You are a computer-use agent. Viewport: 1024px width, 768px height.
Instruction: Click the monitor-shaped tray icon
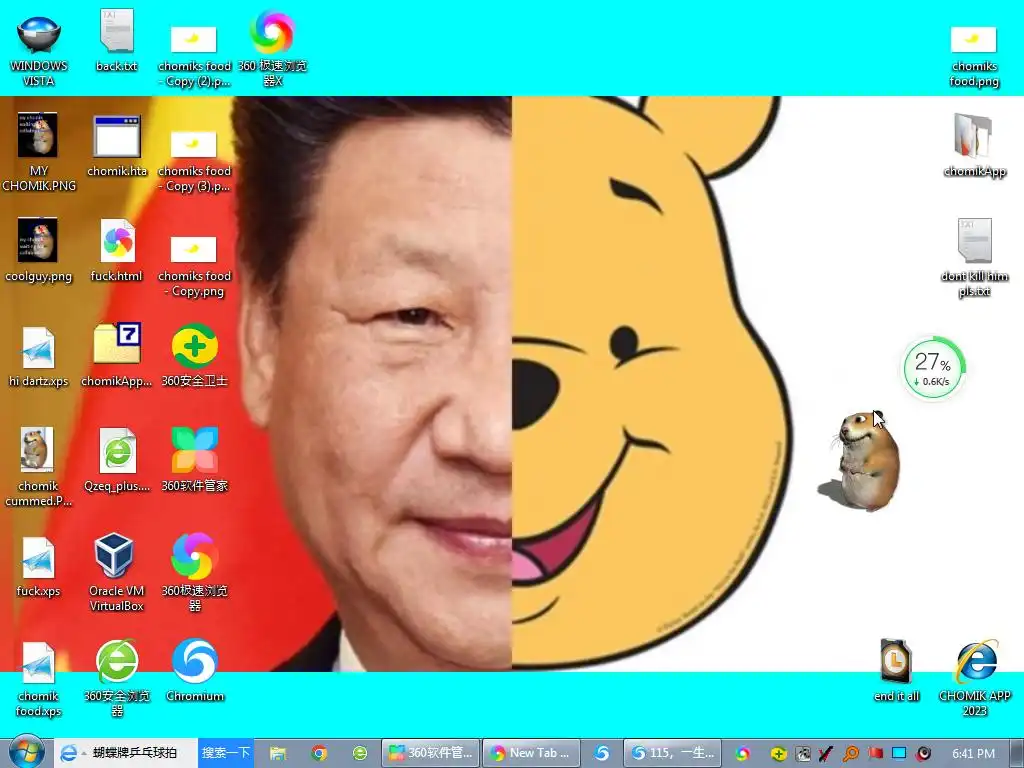pyautogui.click(x=899, y=753)
